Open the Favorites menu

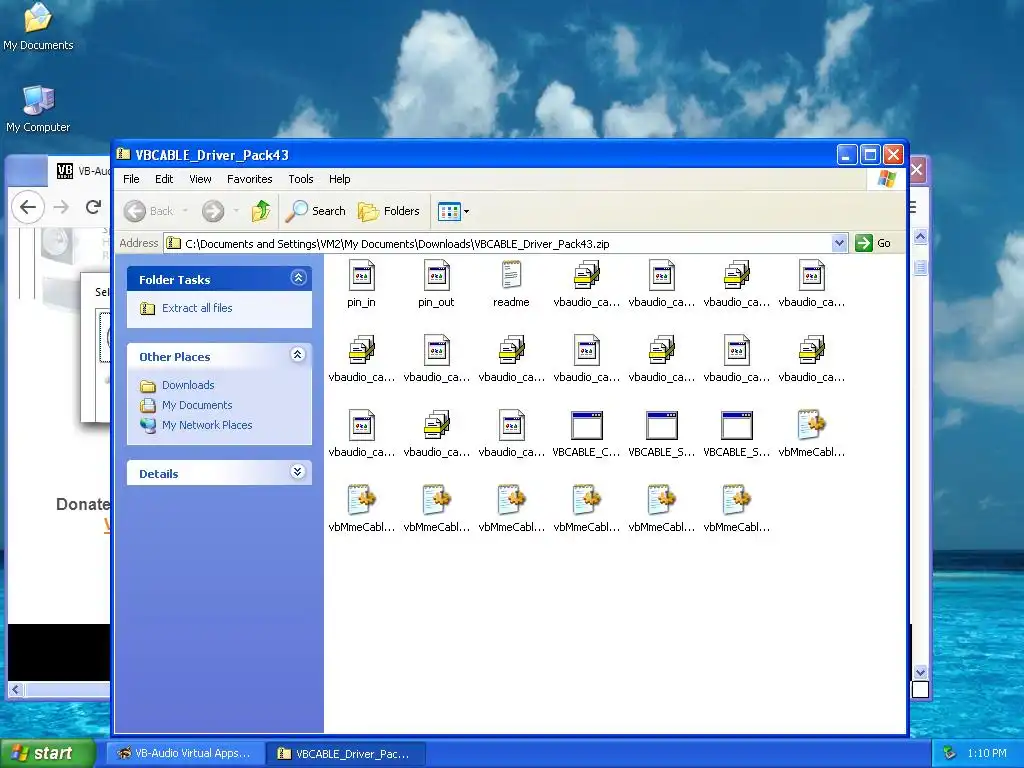pos(249,179)
